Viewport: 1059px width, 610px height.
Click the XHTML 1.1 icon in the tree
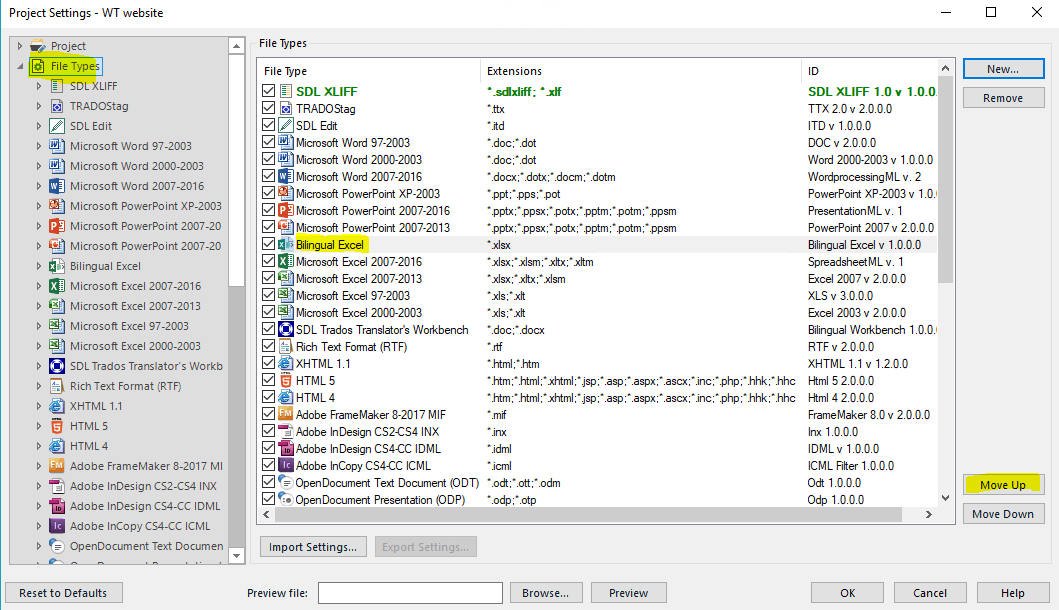(x=57, y=406)
